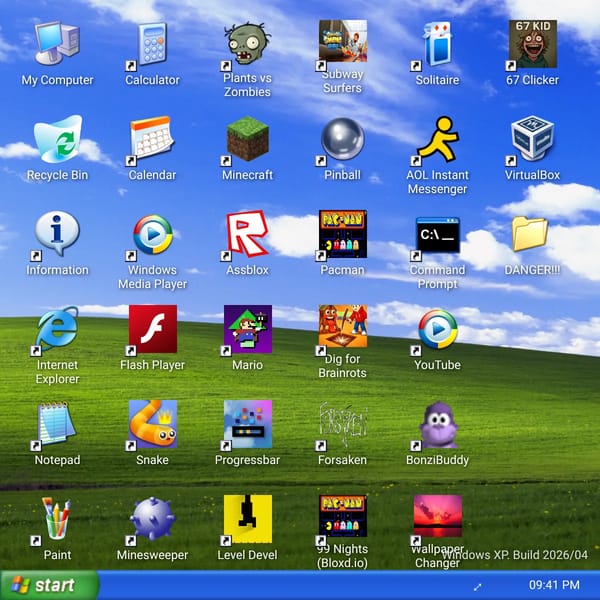Open the Flash Player shortcut
The height and width of the screenshot is (600, 600).
pos(153,329)
